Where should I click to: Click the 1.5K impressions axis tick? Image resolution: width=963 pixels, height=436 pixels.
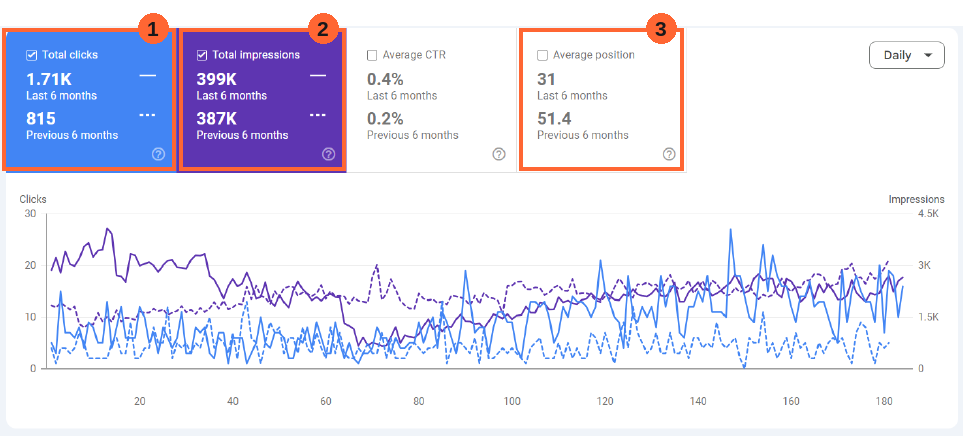[927, 317]
